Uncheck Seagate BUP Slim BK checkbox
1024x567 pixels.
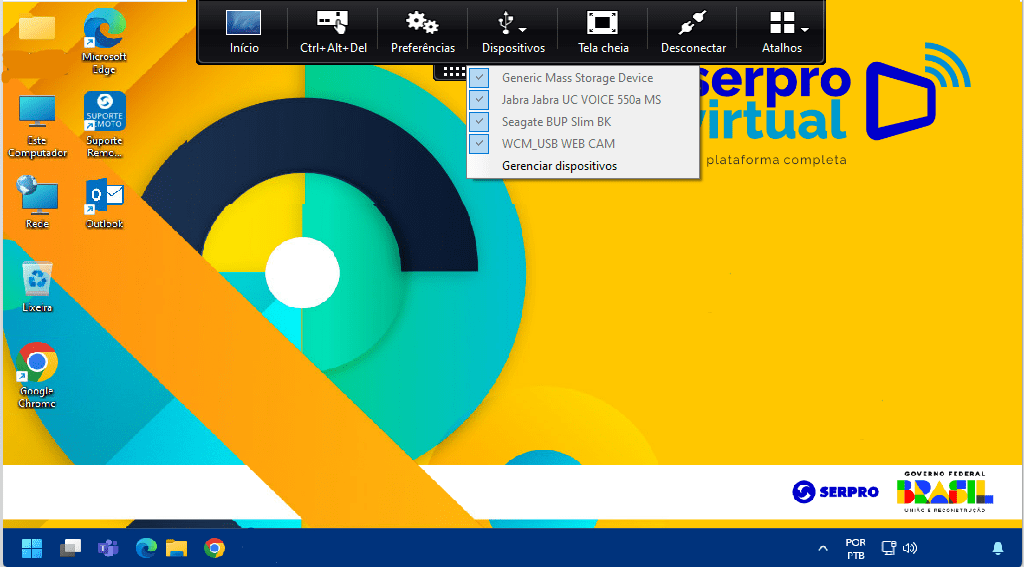pyautogui.click(x=479, y=122)
